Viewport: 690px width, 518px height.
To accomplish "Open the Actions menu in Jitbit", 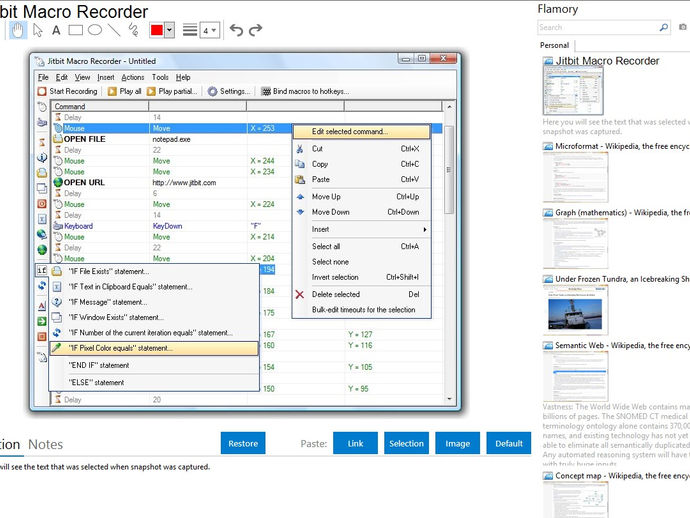I will pyautogui.click(x=132, y=77).
